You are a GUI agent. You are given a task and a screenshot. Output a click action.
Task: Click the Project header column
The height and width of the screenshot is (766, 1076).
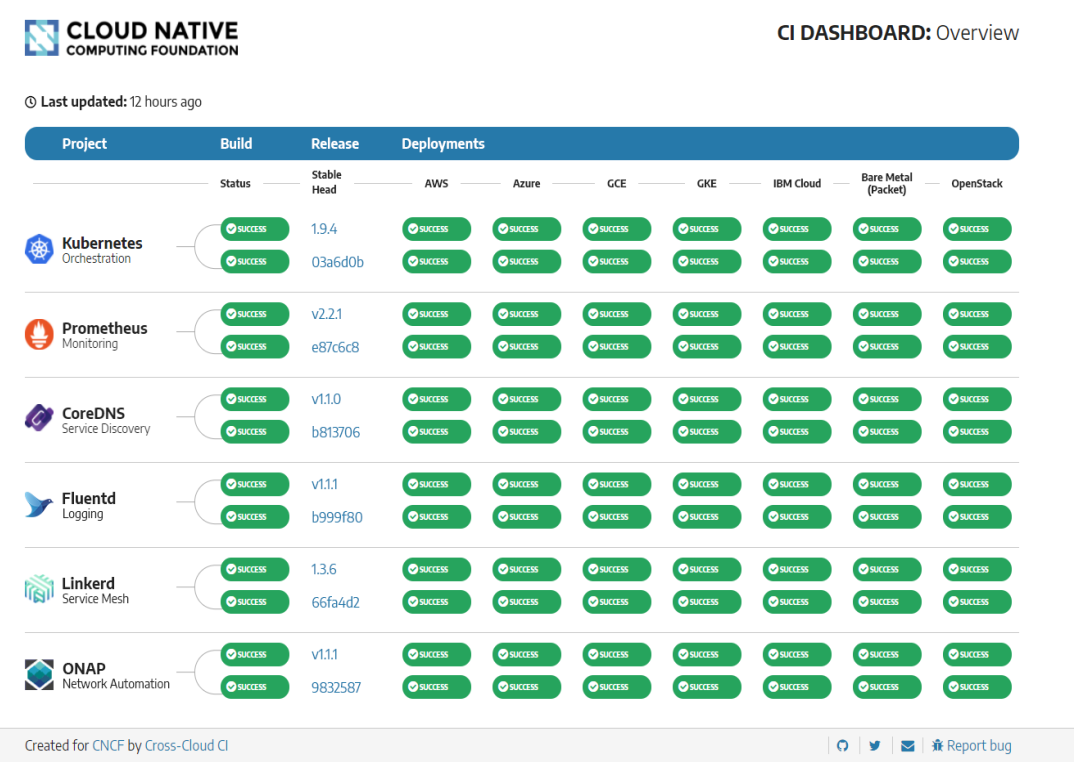coord(84,144)
